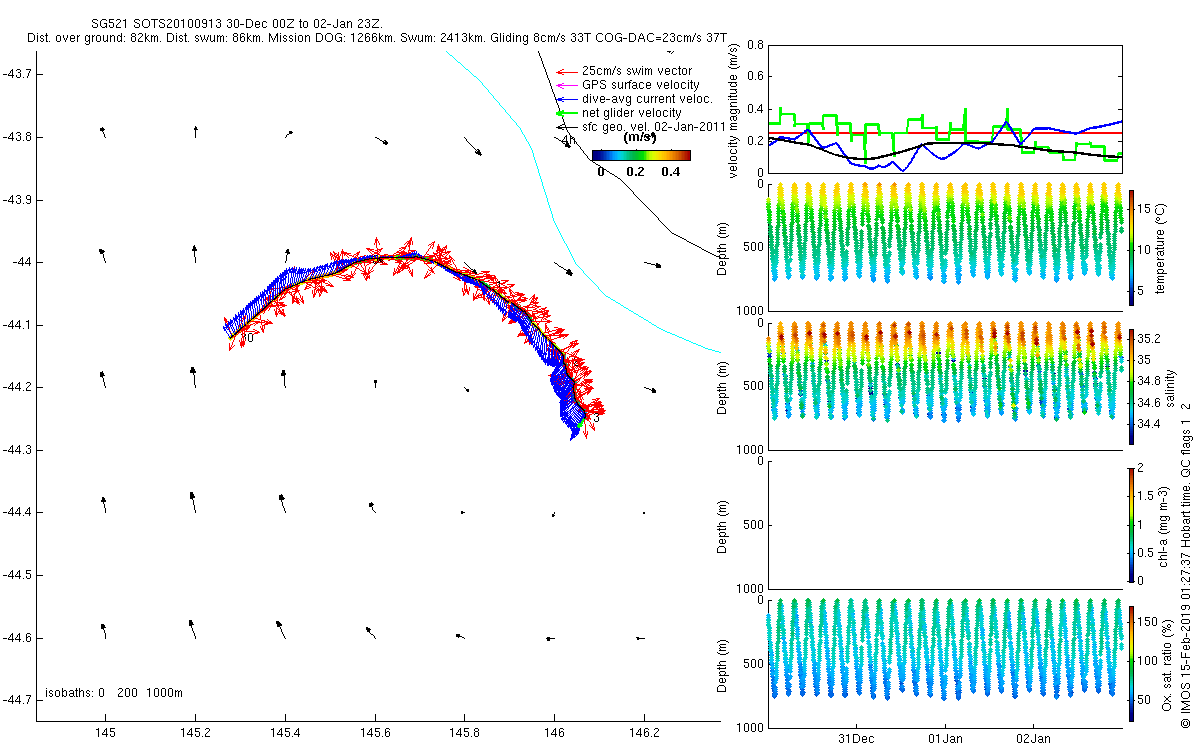Click the salinity depth profile panel
This screenshot has height=750, width=1200.
point(945,387)
